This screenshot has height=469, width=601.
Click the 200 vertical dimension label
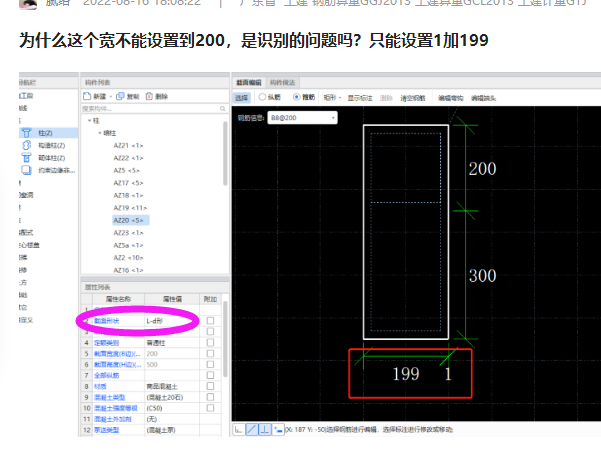click(483, 169)
